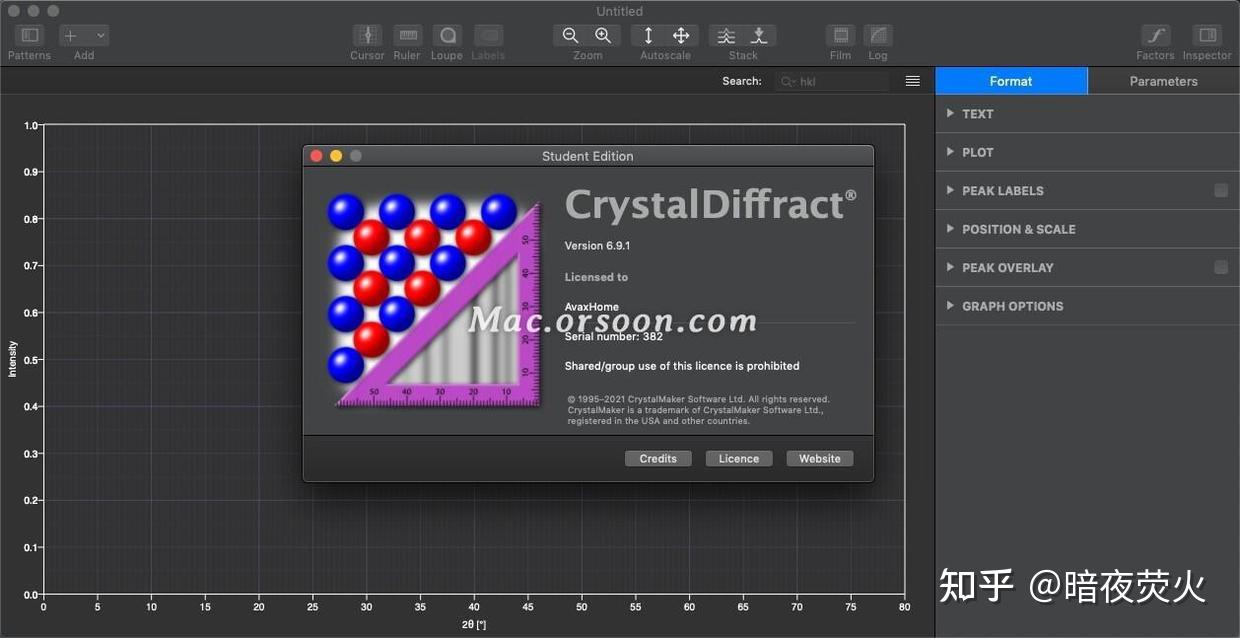The width and height of the screenshot is (1240, 638).
Task: Zoom out with the minus magnifier
Action: pyautogui.click(x=570, y=35)
